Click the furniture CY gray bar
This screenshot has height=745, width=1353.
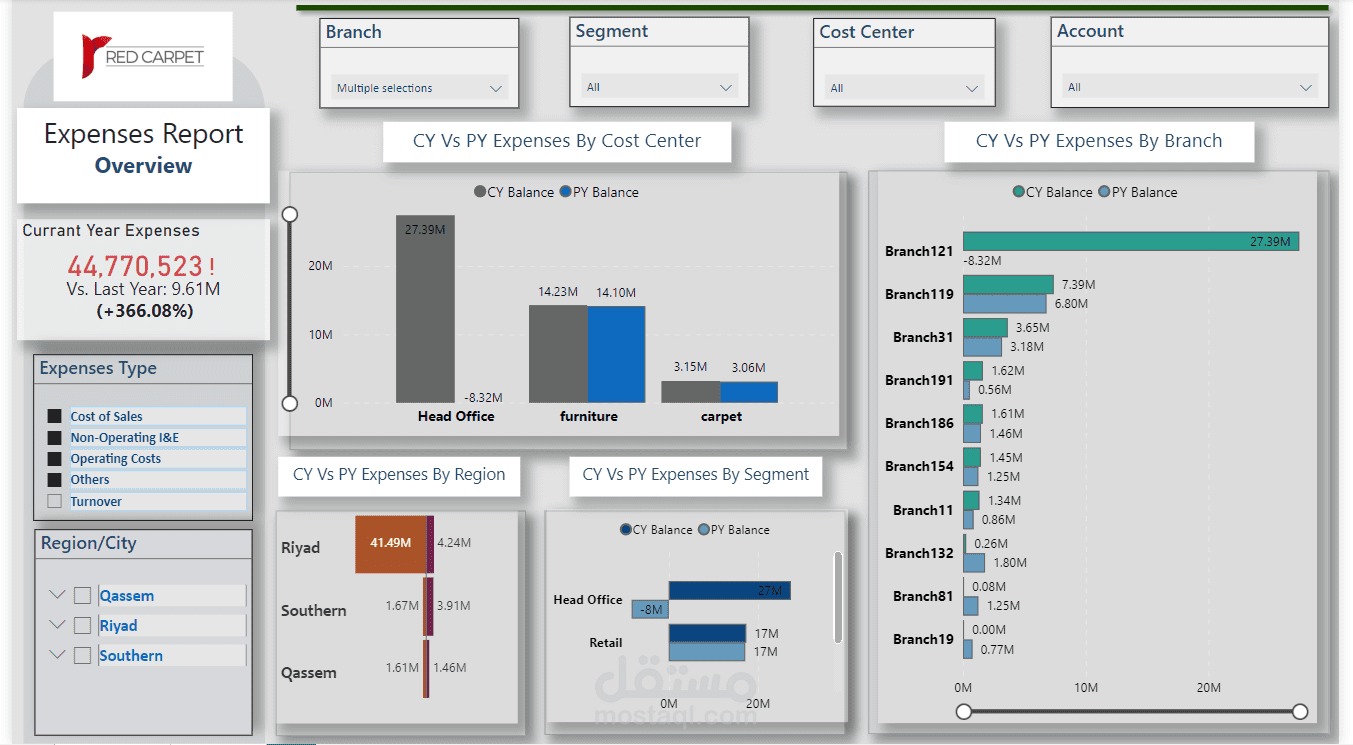558,354
